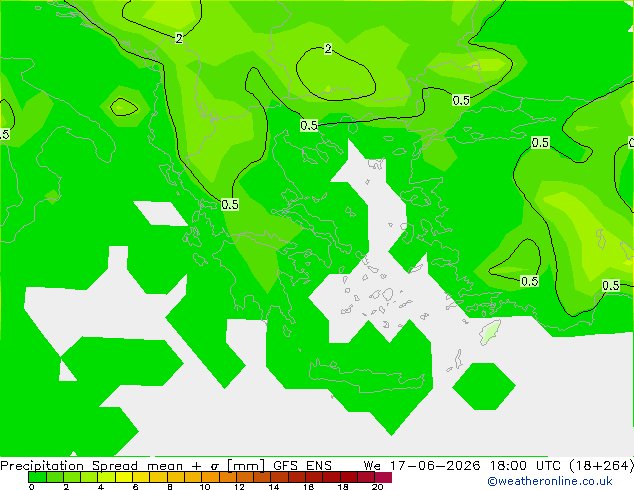Click the legend scale label '4'
The image size is (634, 490).
point(101,487)
